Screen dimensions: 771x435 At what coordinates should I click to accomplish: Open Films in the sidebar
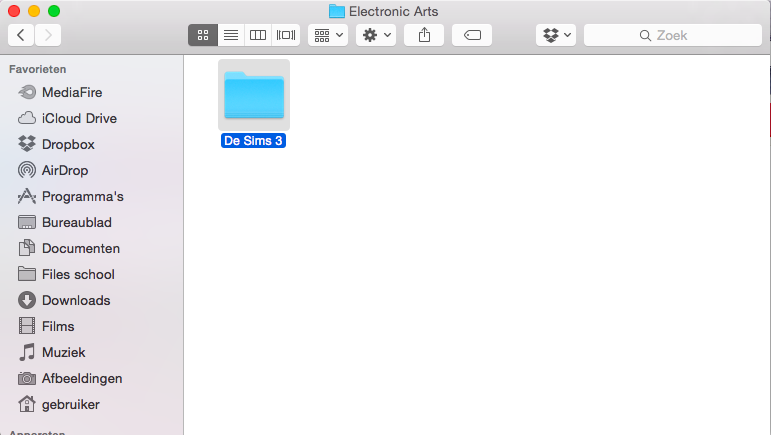(46, 327)
